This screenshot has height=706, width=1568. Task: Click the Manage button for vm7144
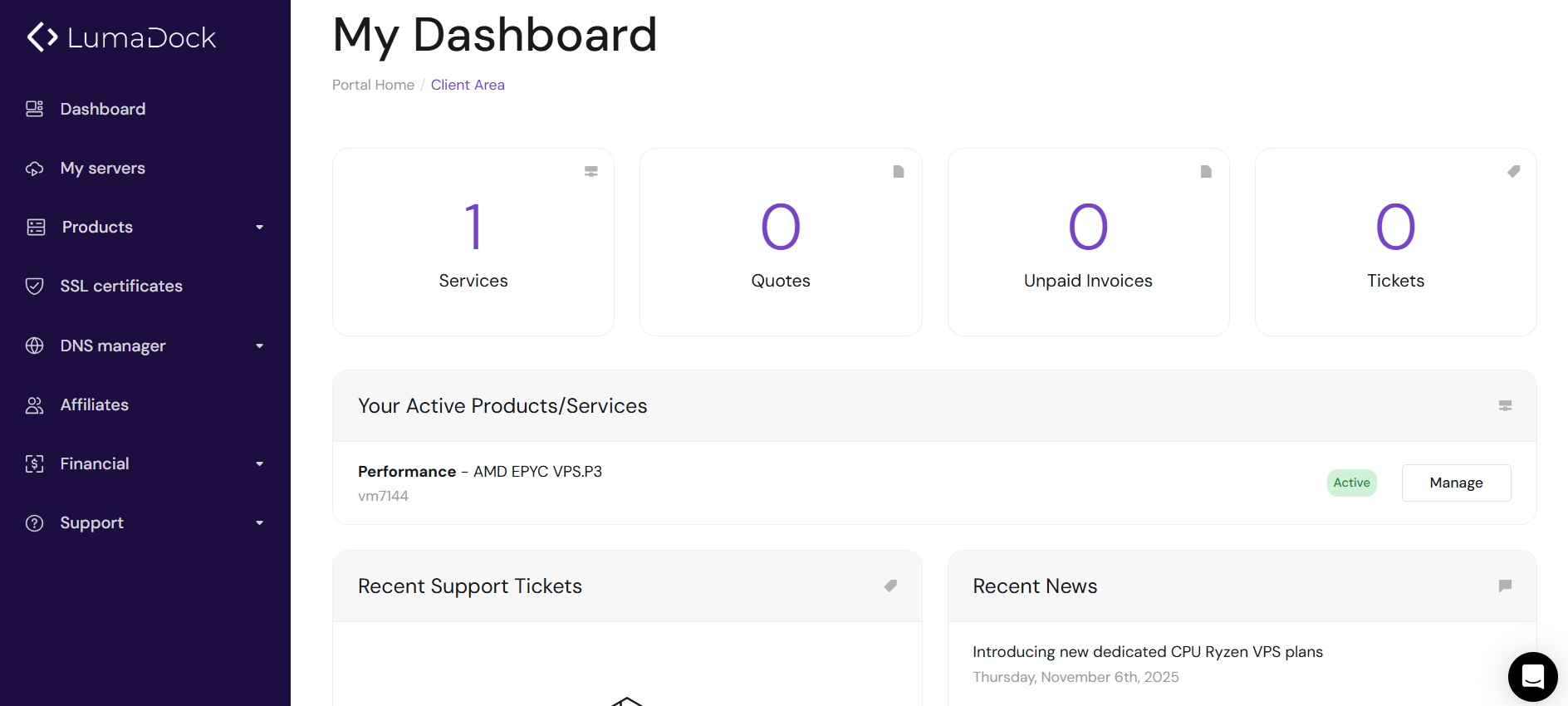tap(1456, 483)
